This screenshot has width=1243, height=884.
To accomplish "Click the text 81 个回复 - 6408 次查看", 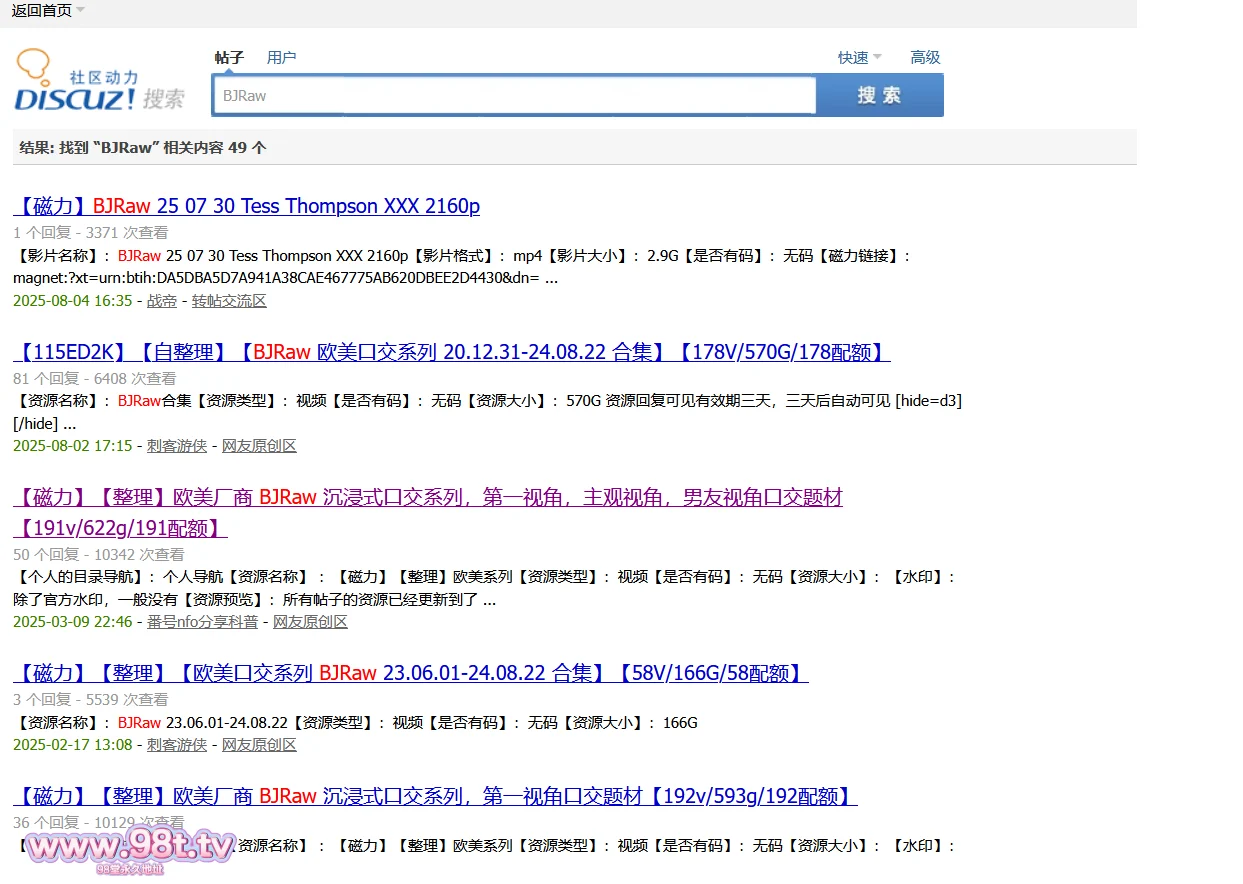I will (94, 379).
